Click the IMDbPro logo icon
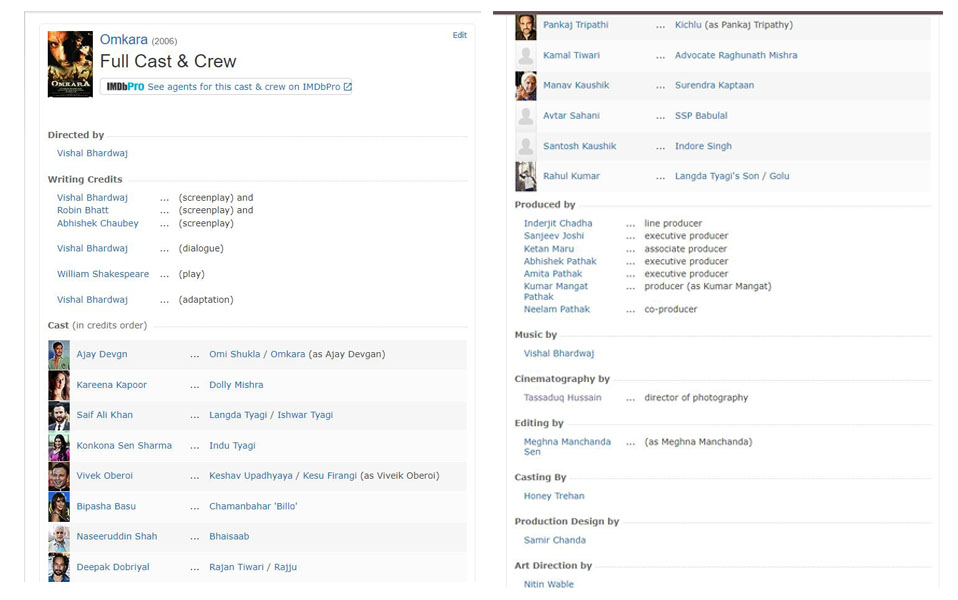Screen dimensions: 958x600 click(125, 87)
